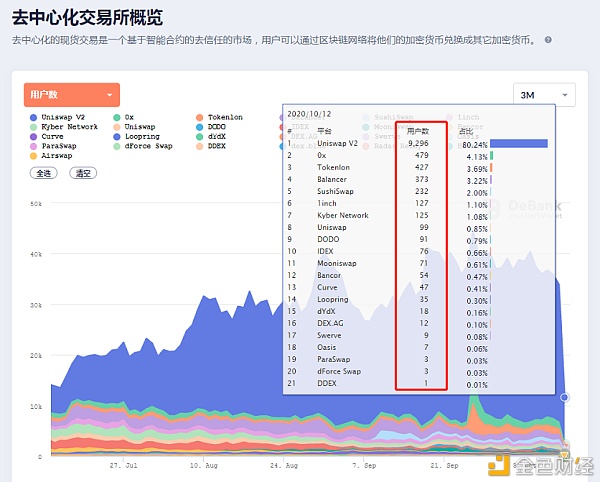The image size is (600, 482).
Task: Toggle Kyber Network legend series
Action: pyautogui.click(x=64, y=127)
